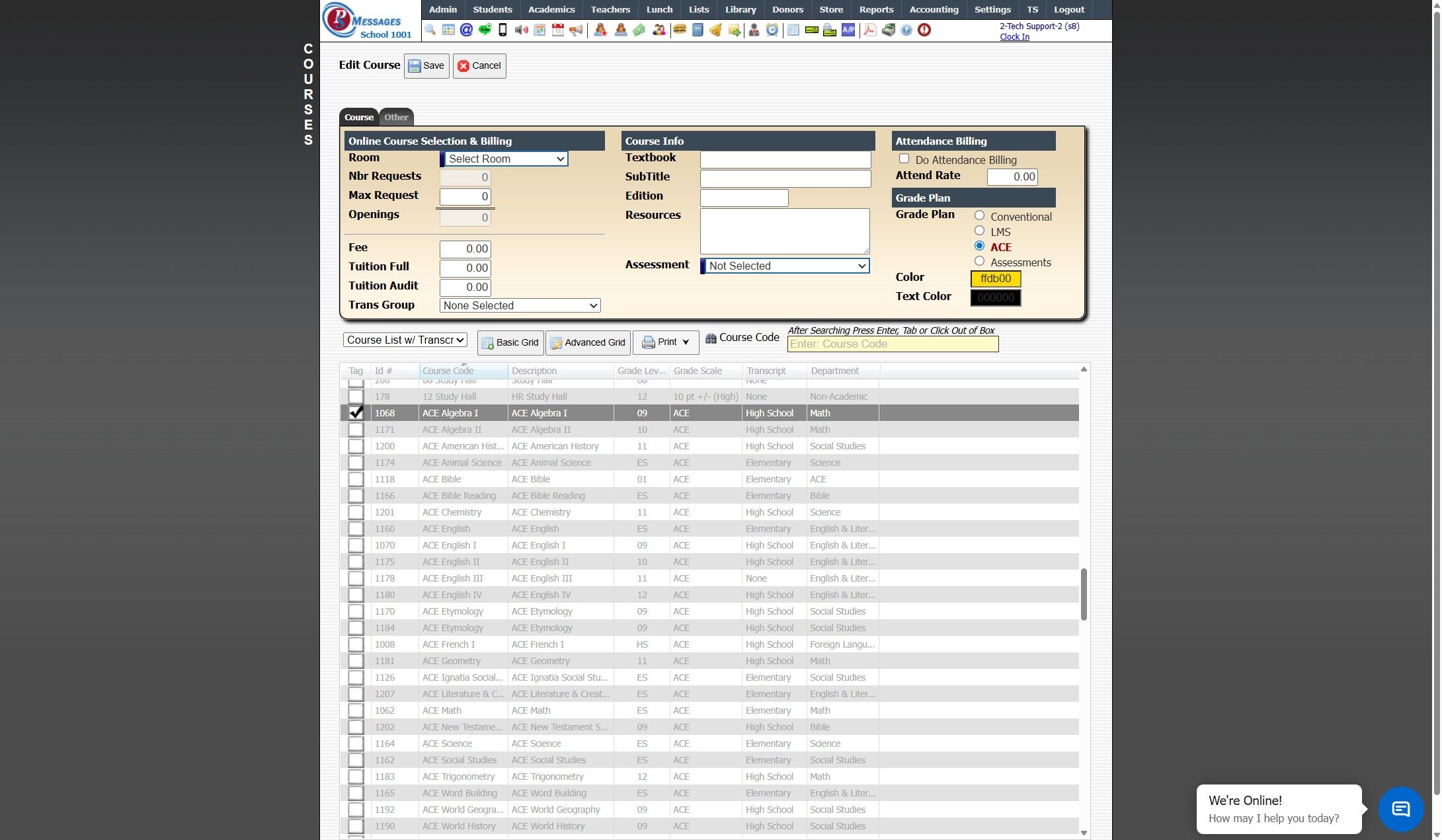Click the magnifying glass search icon
The height and width of the screenshot is (840, 1442).
click(430, 30)
